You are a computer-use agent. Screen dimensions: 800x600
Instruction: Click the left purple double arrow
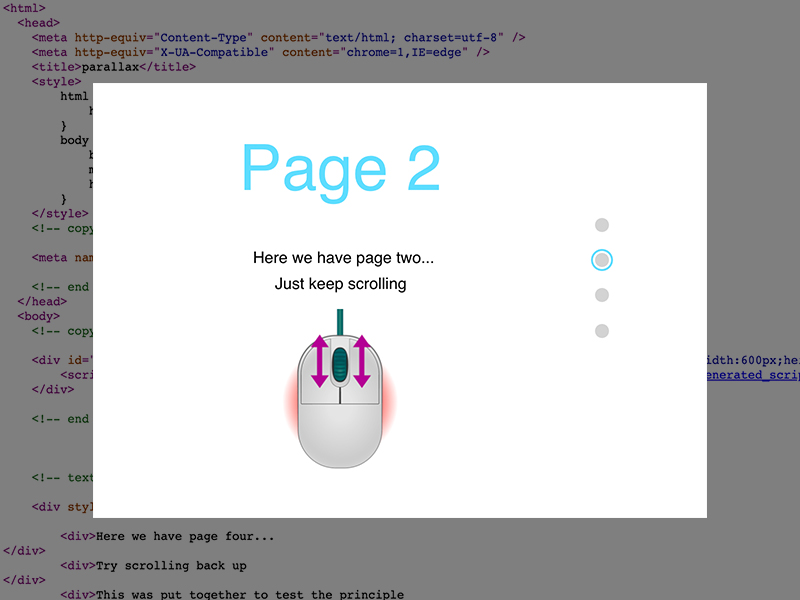[319, 361]
